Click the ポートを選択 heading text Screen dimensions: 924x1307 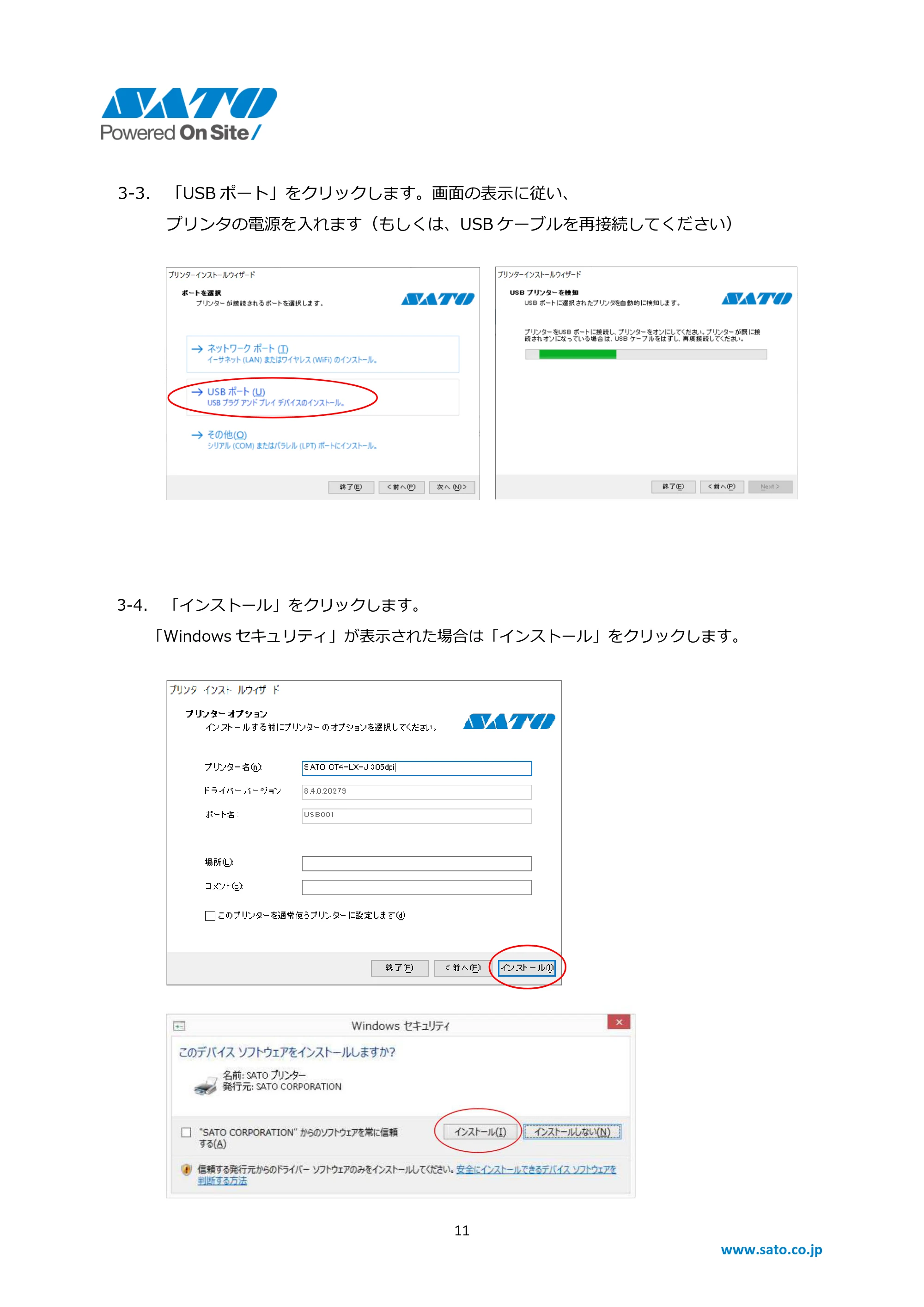(x=201, y=293)
